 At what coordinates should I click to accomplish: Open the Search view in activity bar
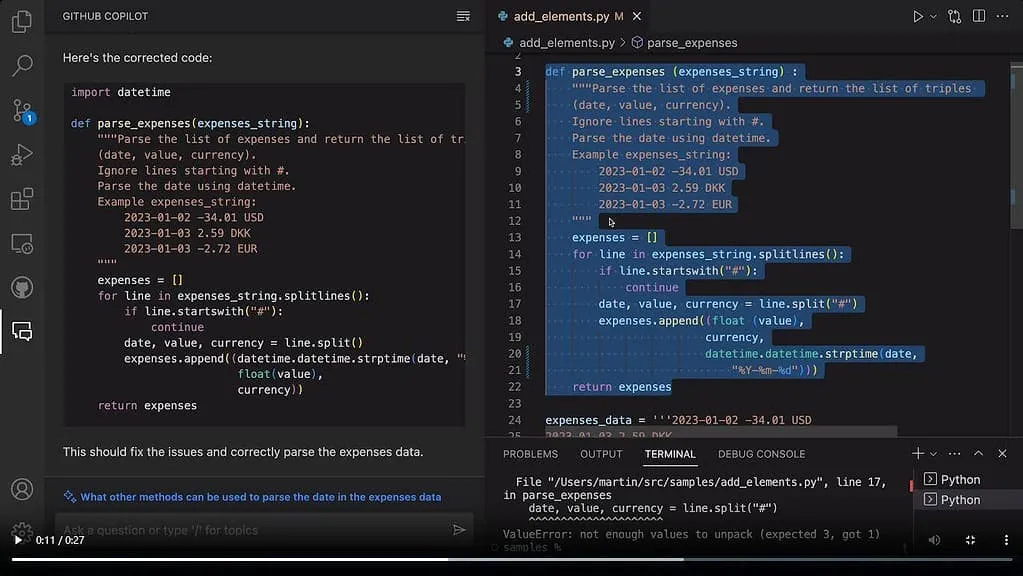21,66
